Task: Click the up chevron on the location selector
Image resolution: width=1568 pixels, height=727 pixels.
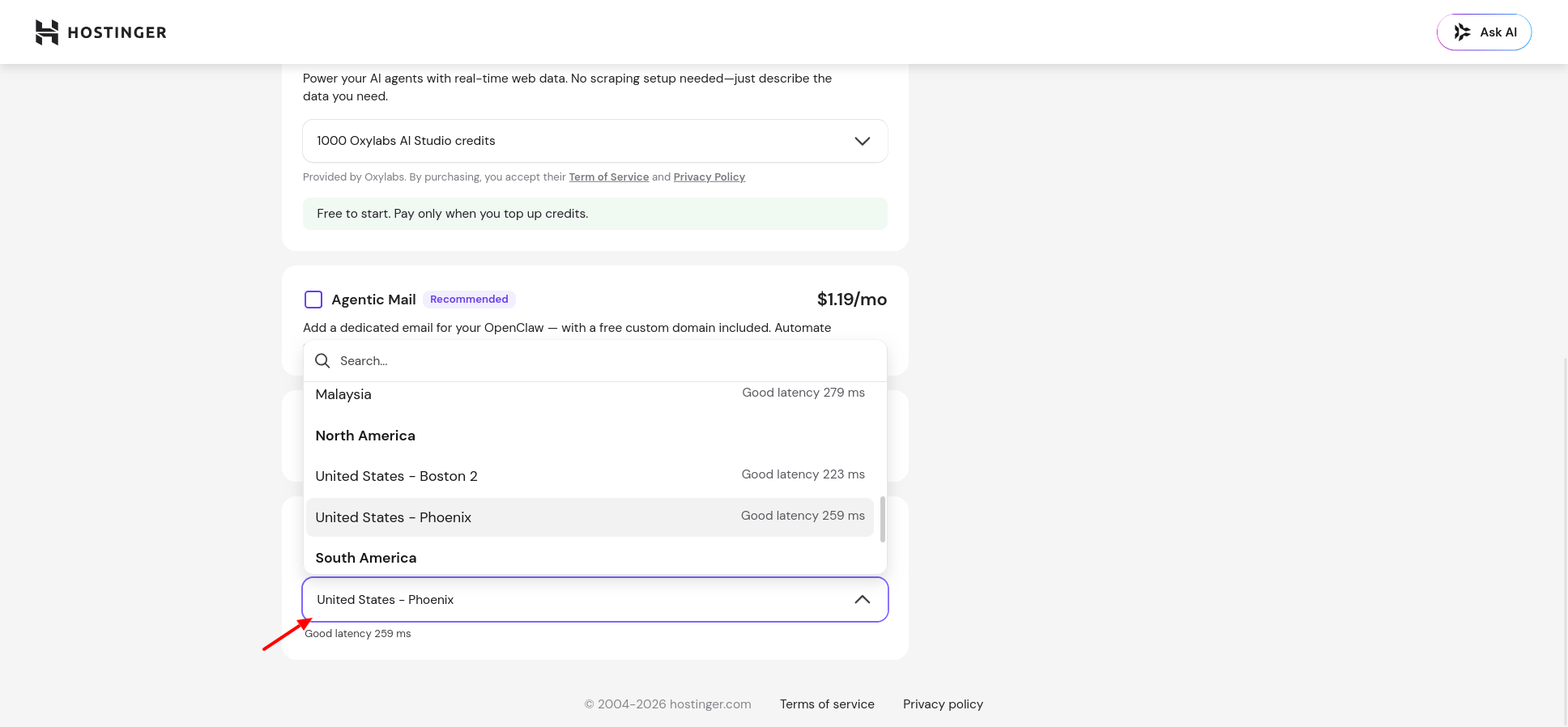Action: [x=863, y=600]
